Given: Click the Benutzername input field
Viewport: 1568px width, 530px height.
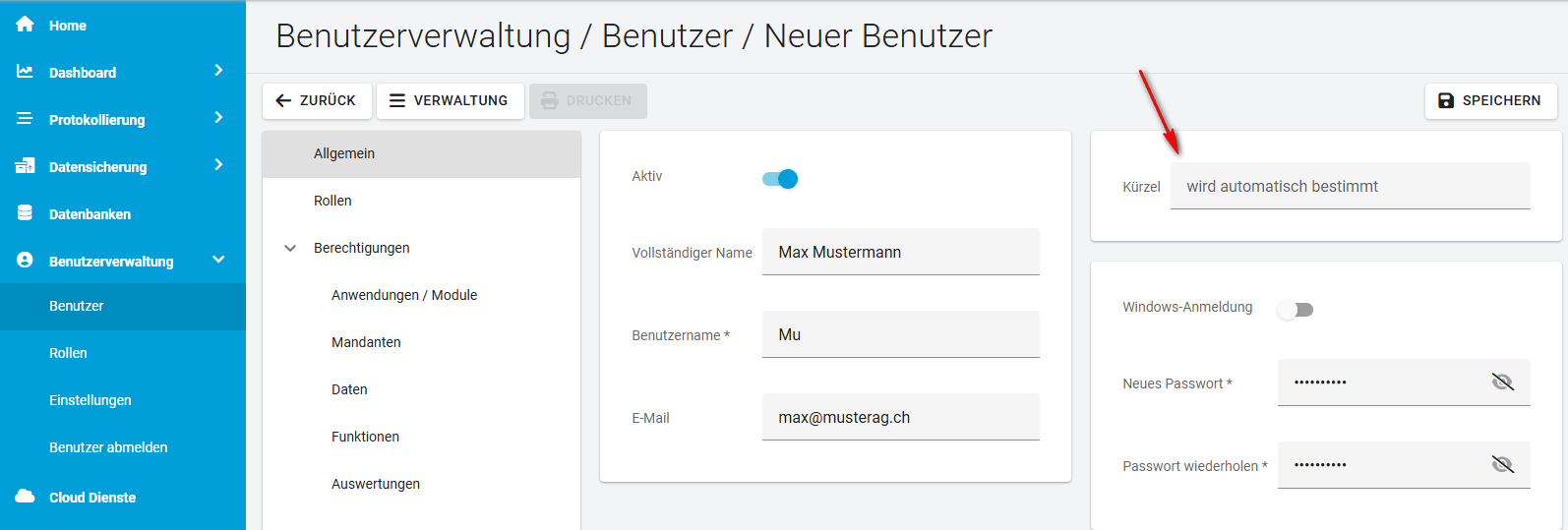Looking at the screenshot, I should (x=900, y=334).
